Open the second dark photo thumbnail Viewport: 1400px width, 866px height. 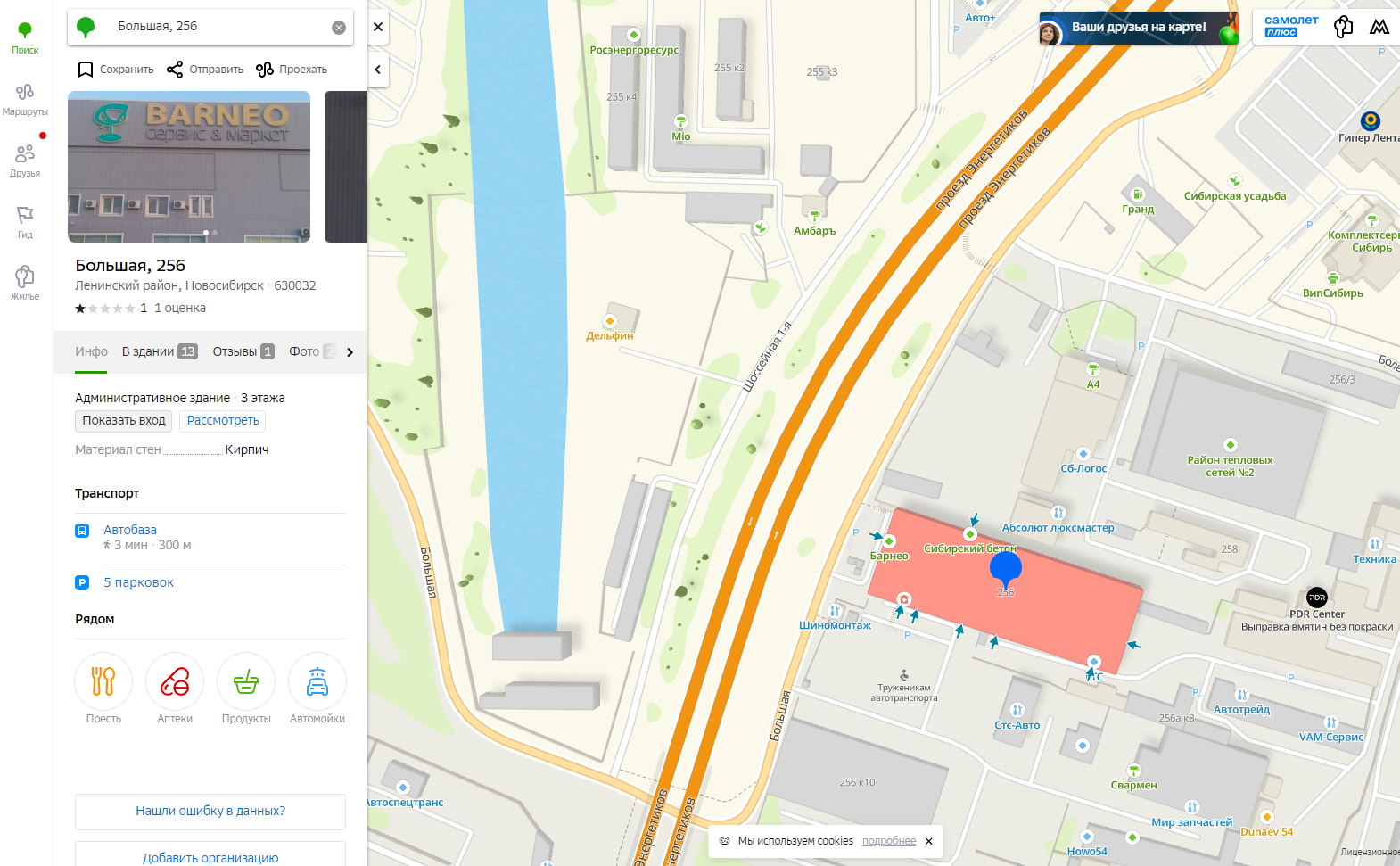click(x=346, y=167)
